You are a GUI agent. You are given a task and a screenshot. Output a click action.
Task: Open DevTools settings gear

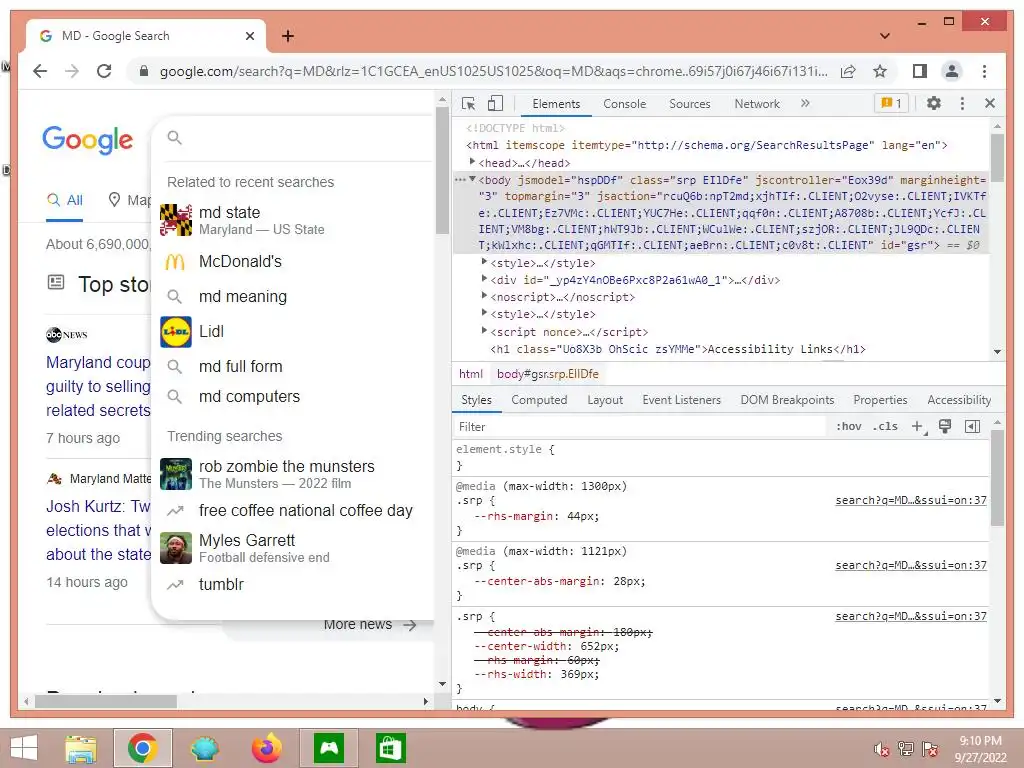point(934,103)
